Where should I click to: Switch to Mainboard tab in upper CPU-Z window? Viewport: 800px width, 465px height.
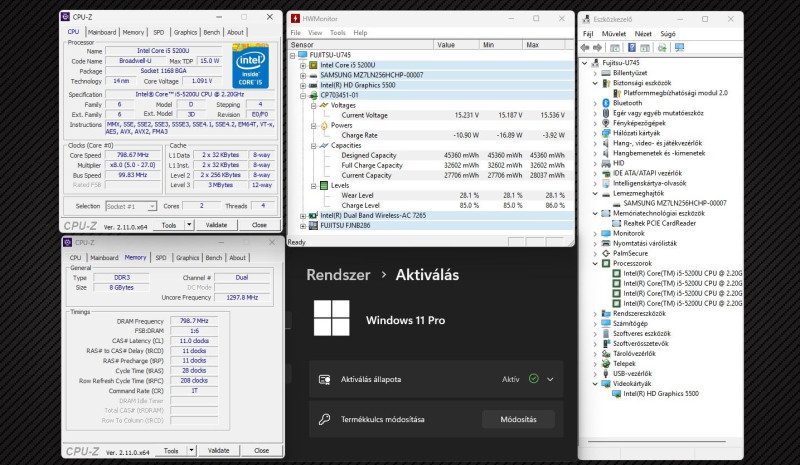point(102,32)
